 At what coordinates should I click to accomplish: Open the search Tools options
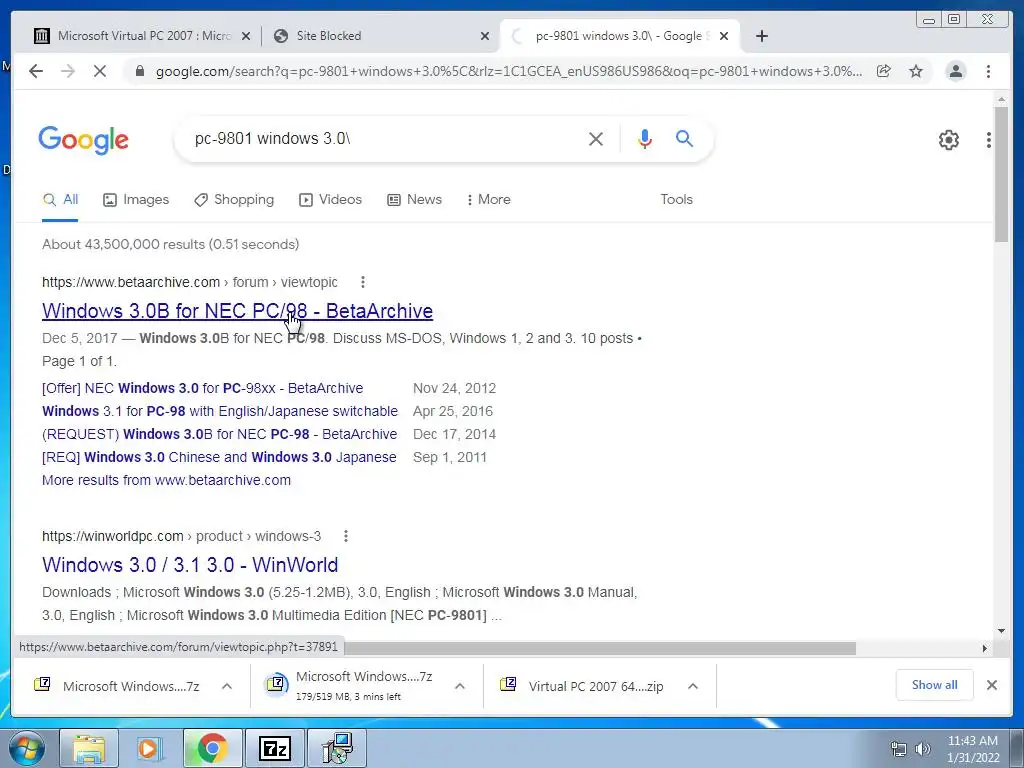click(x=677, y=200)
